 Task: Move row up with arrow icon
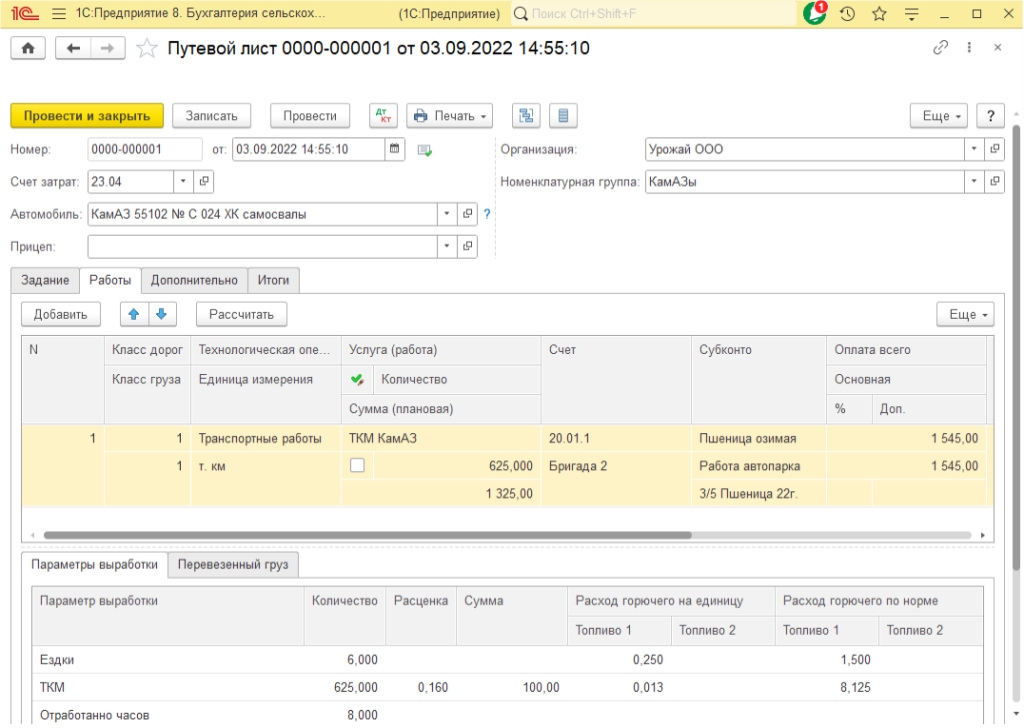[x=133, y=314]
